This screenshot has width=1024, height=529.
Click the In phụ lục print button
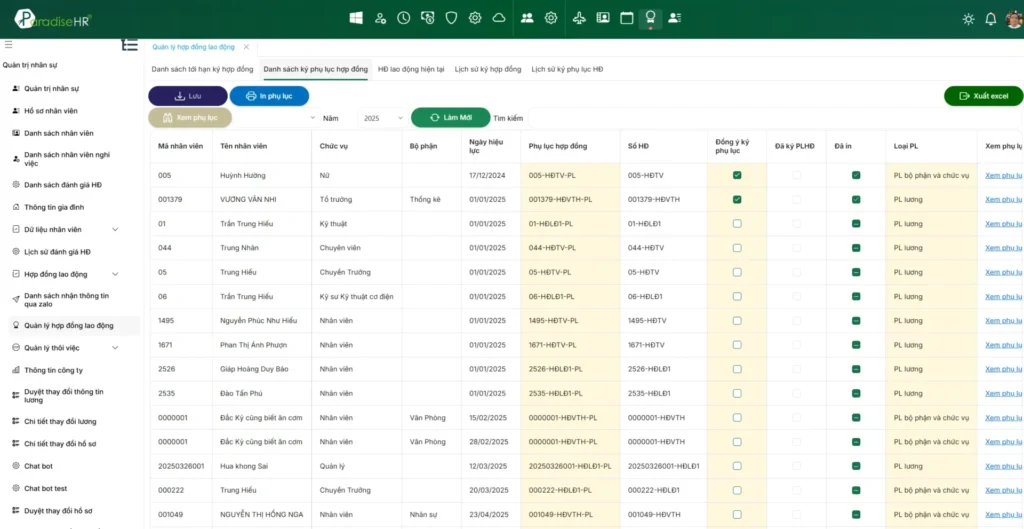coord(269,96)
